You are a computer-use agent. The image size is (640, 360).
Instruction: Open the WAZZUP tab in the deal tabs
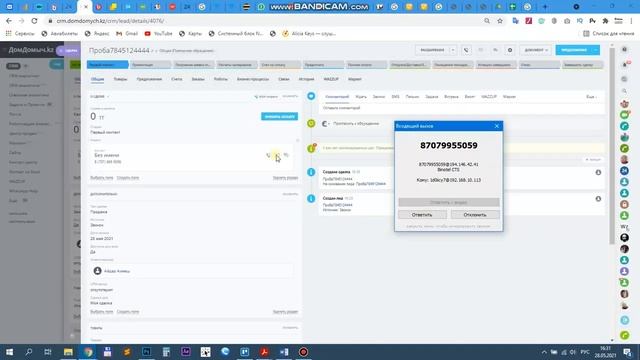click(331, 79)
